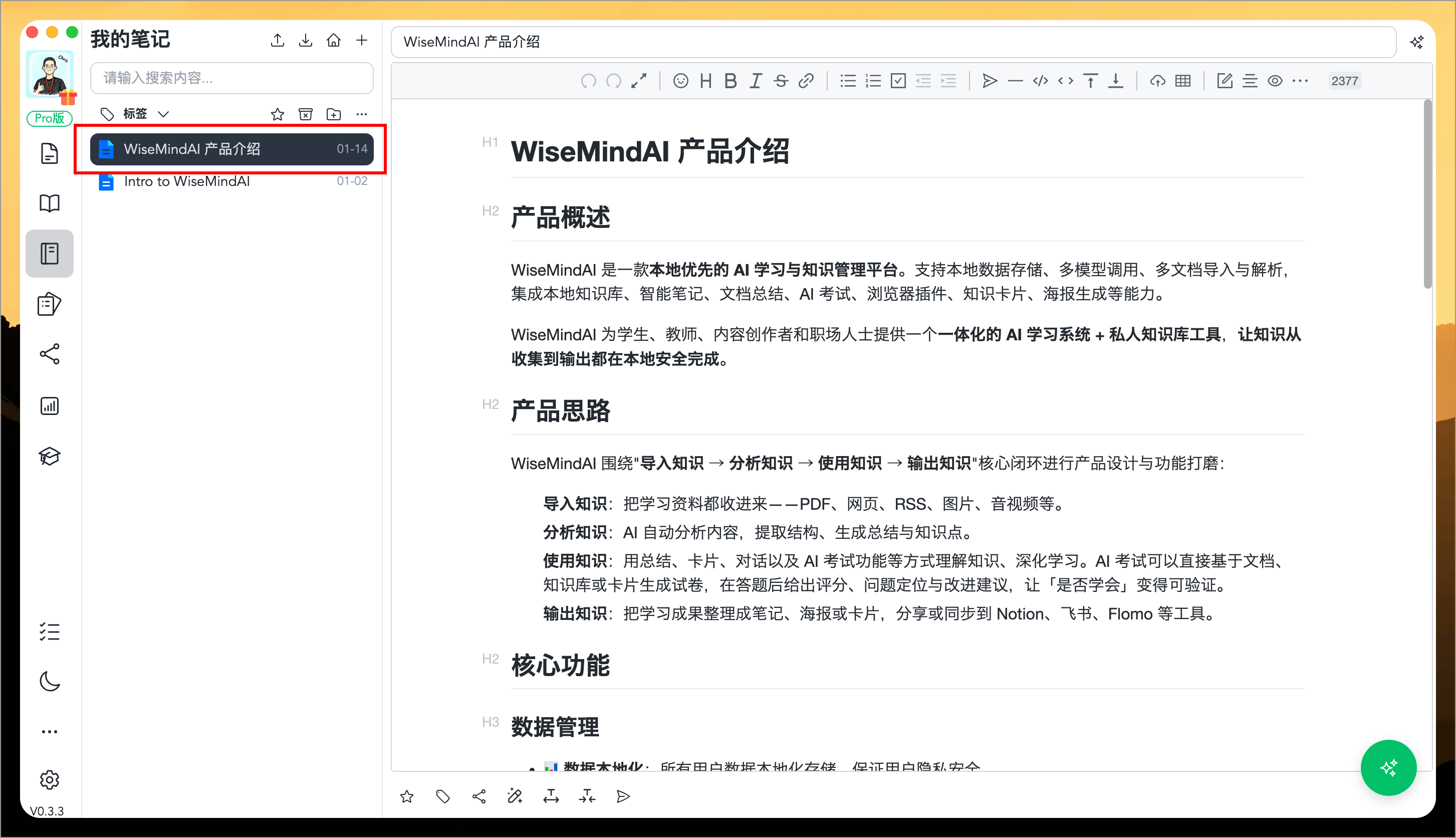This screenshot has height=838, width=1456.
Task: Click the word count indicator showing 2377
Action: (1345, 81)
